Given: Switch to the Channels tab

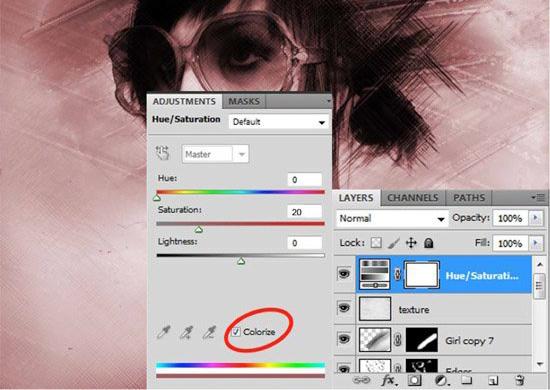Looking at the screenshot, I should point(413,198).
